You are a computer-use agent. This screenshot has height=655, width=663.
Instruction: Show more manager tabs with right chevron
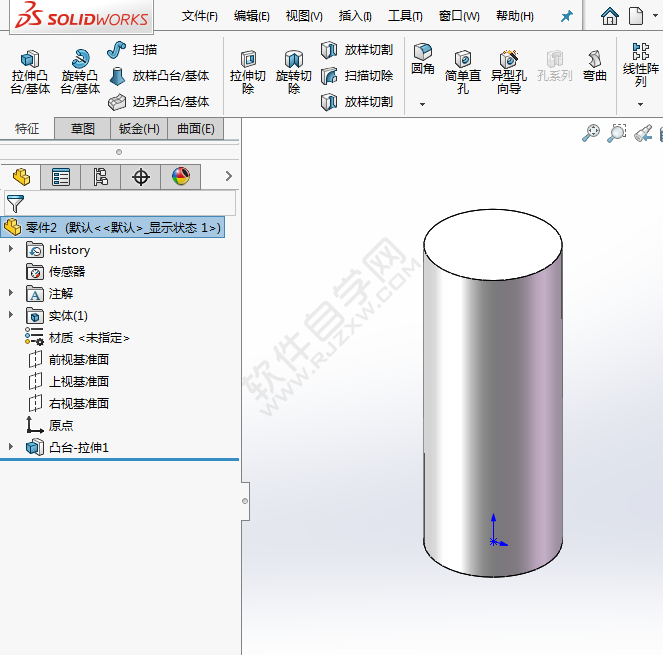pyautogui.click(x=229, y=176)
